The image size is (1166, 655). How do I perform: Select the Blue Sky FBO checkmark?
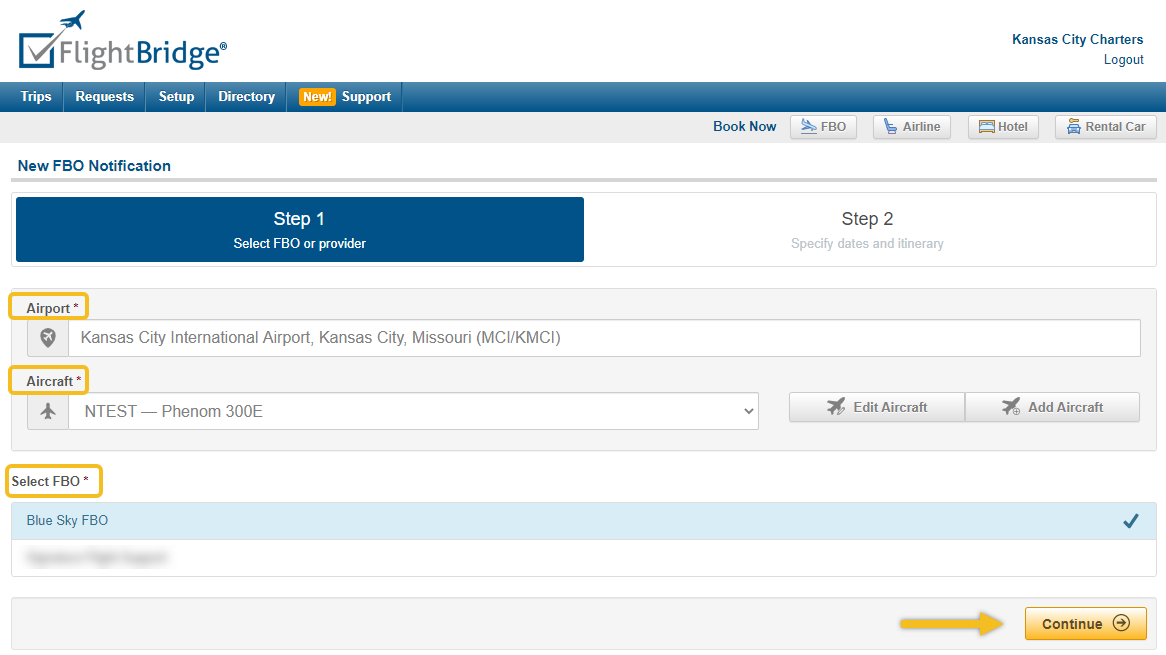(x=1130, y=520)
